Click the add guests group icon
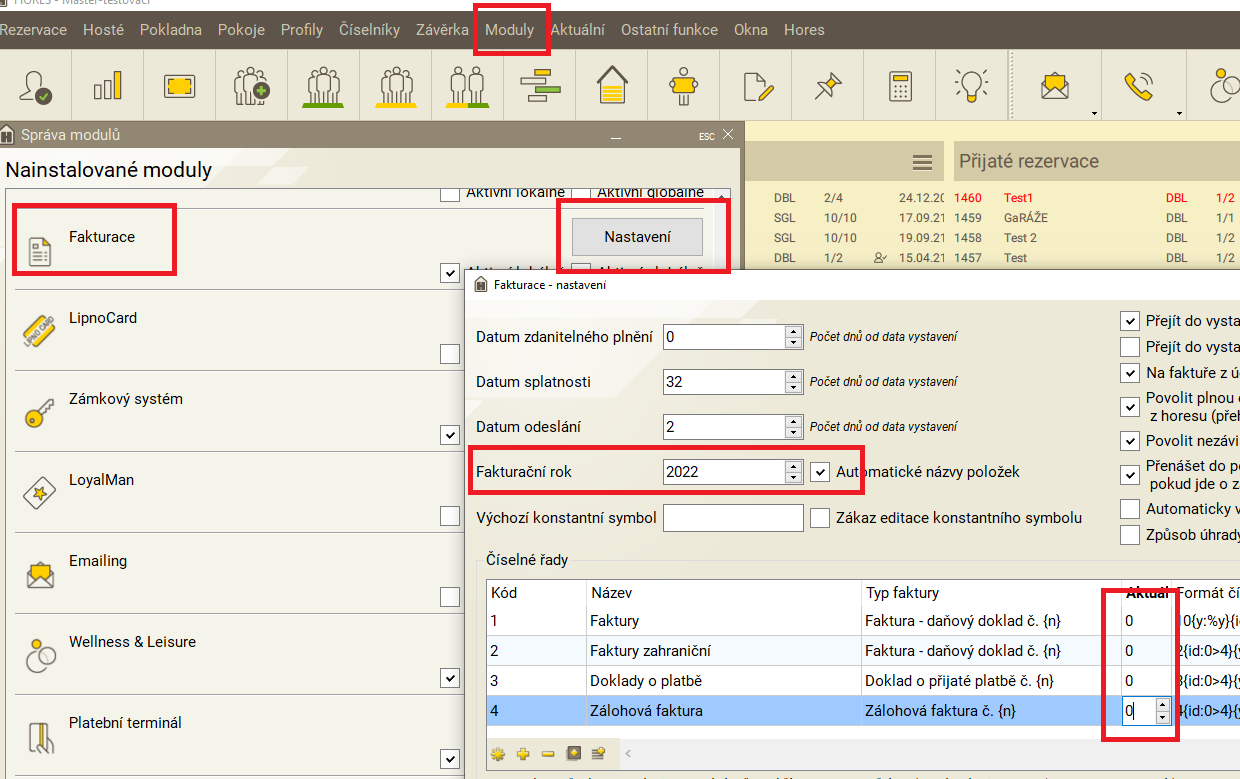Image resolution: width=1240 pixels, height=779 pixels. (251, 87)
